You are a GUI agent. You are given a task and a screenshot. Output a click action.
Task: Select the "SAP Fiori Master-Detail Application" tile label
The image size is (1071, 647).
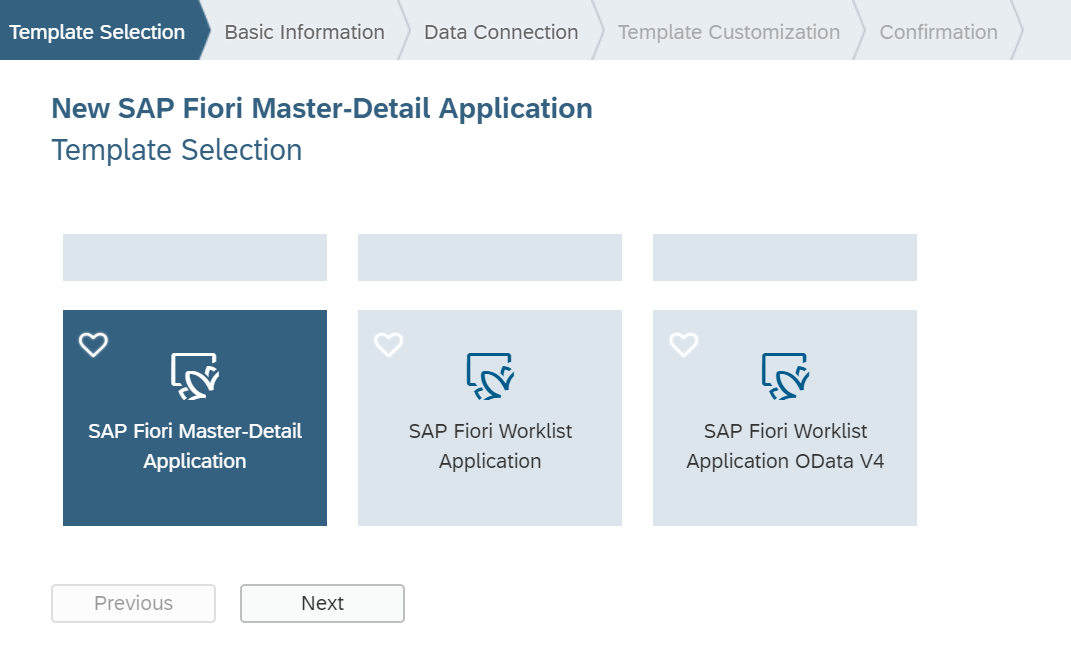tap(195, 446)
